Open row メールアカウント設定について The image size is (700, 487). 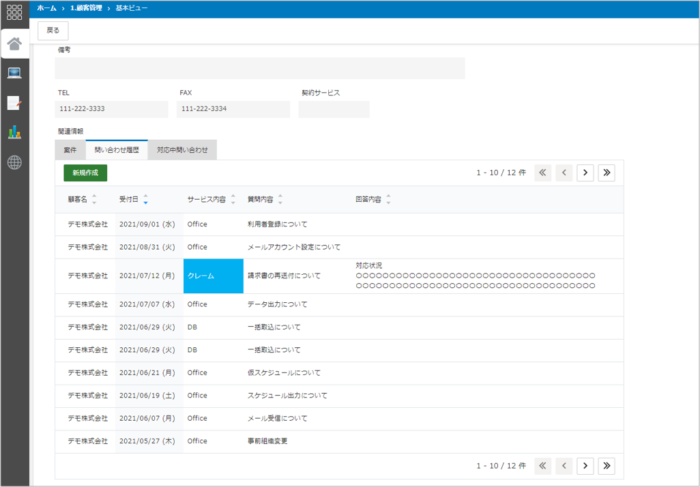pos(339,247)
